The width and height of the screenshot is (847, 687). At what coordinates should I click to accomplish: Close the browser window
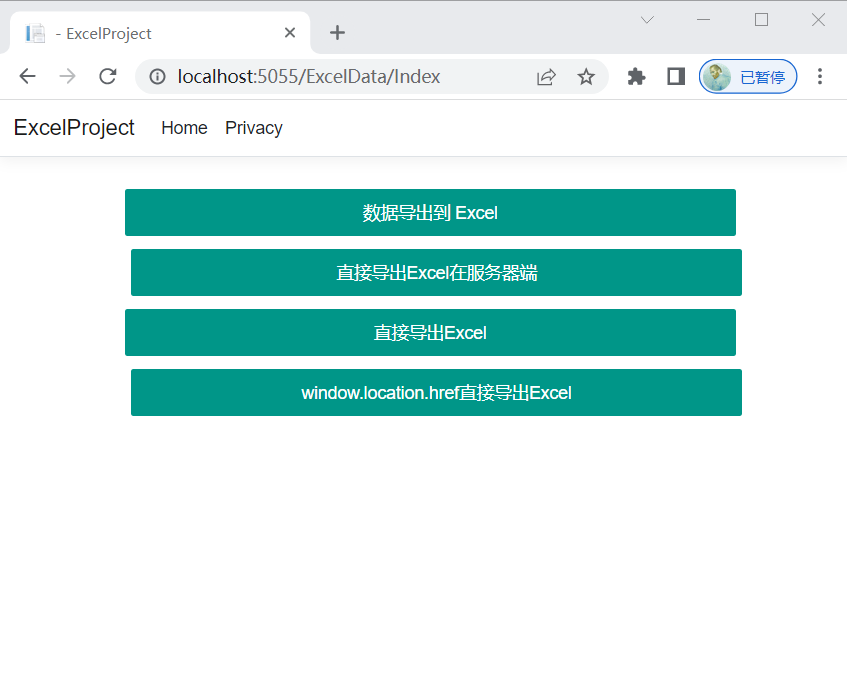click(818, 20)
